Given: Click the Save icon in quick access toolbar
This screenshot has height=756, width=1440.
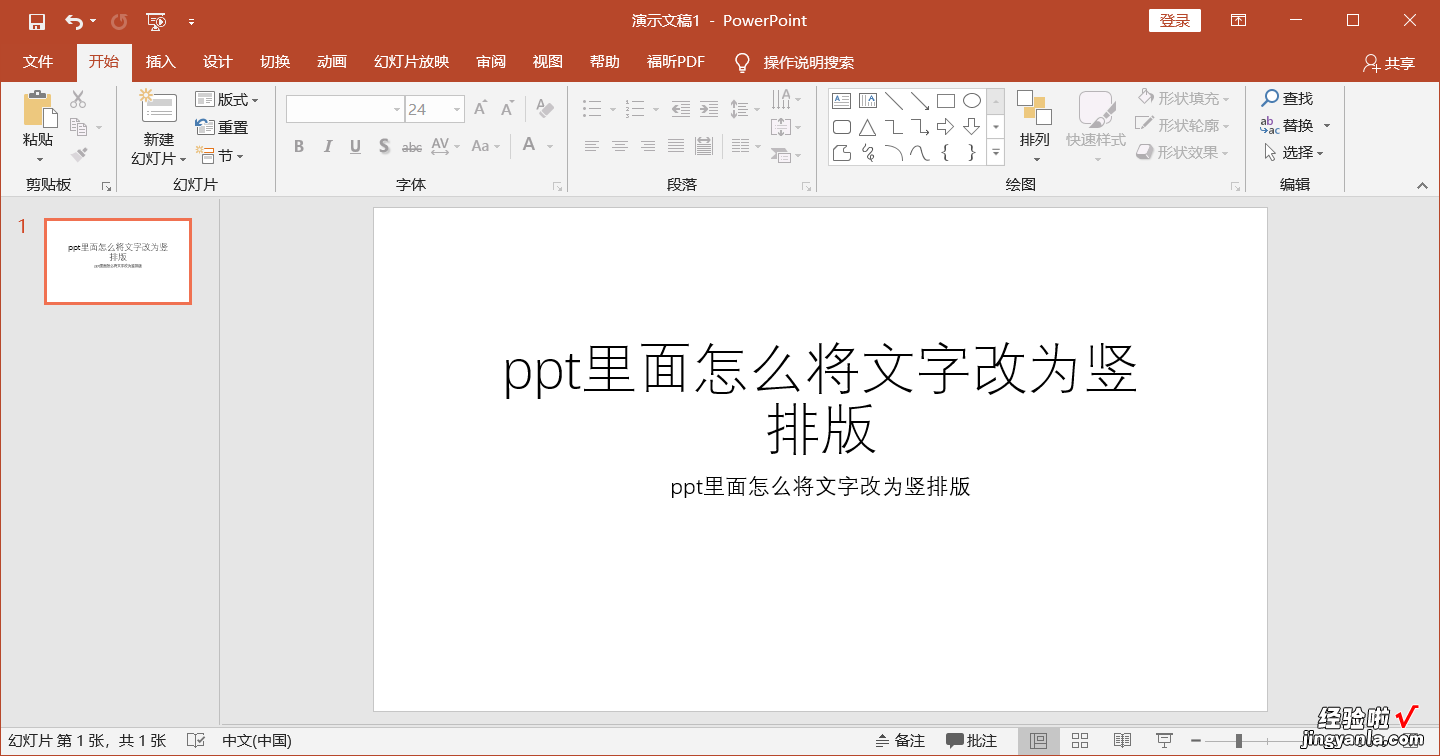Looking at the screenshot, I should point(37,21).
